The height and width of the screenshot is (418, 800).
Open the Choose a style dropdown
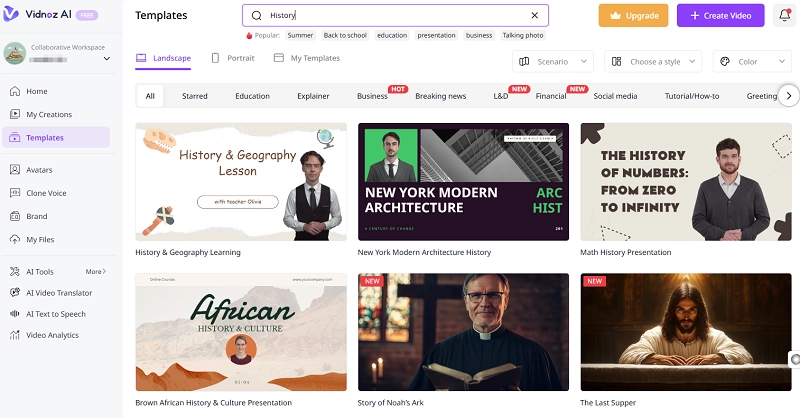tap(653, 61)
